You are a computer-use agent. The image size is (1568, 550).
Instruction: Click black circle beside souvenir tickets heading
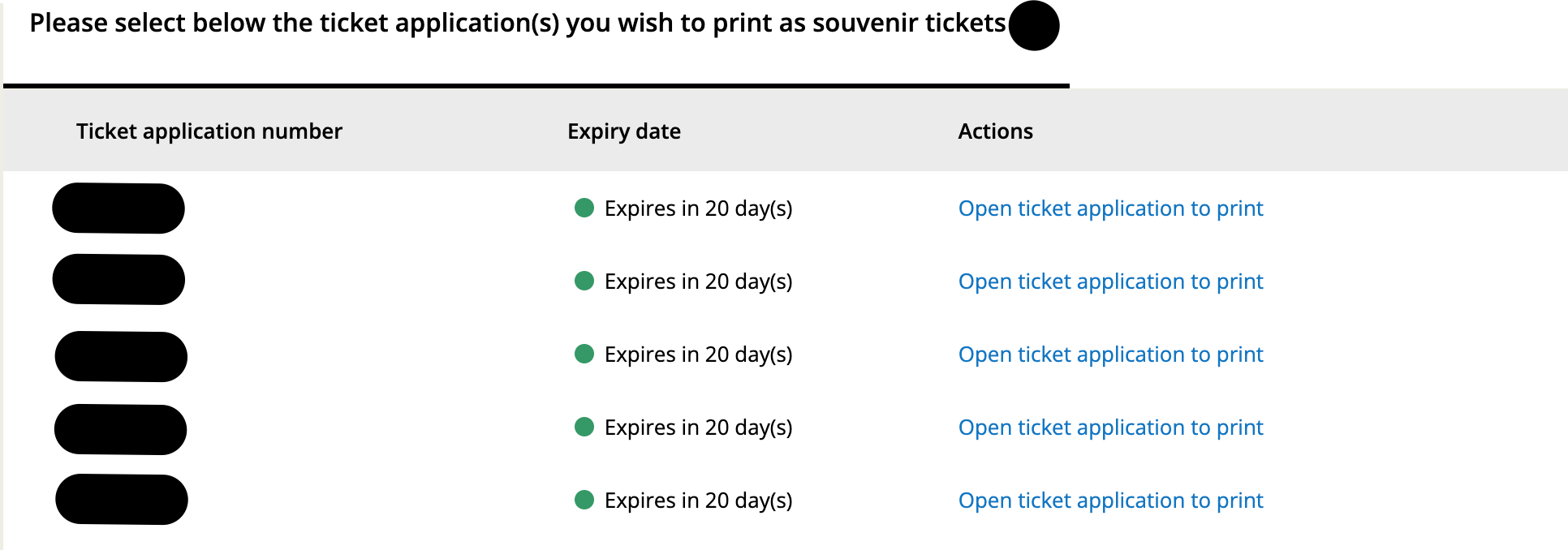coord(1034,25)
